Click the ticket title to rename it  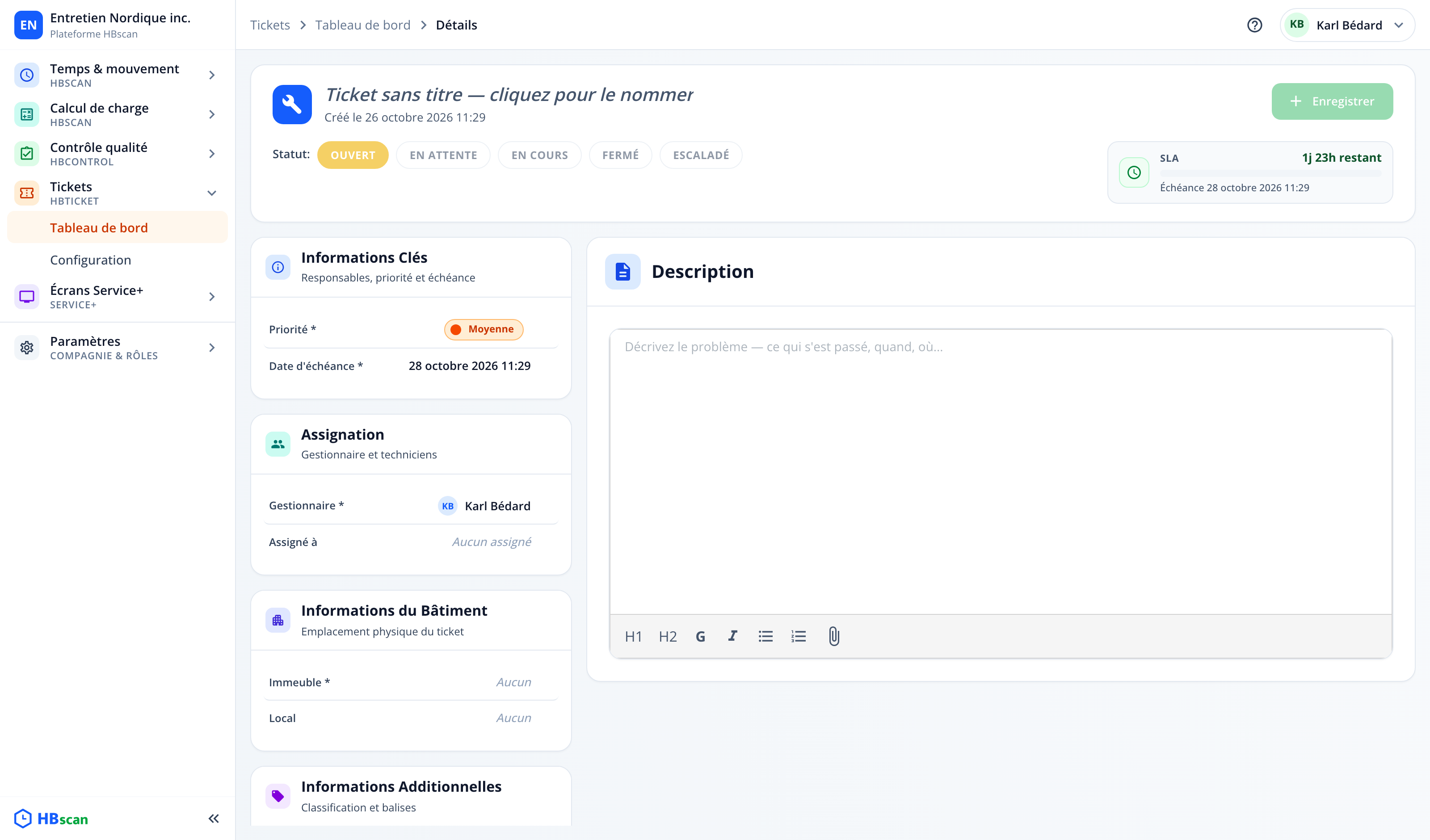click(509, 94)
